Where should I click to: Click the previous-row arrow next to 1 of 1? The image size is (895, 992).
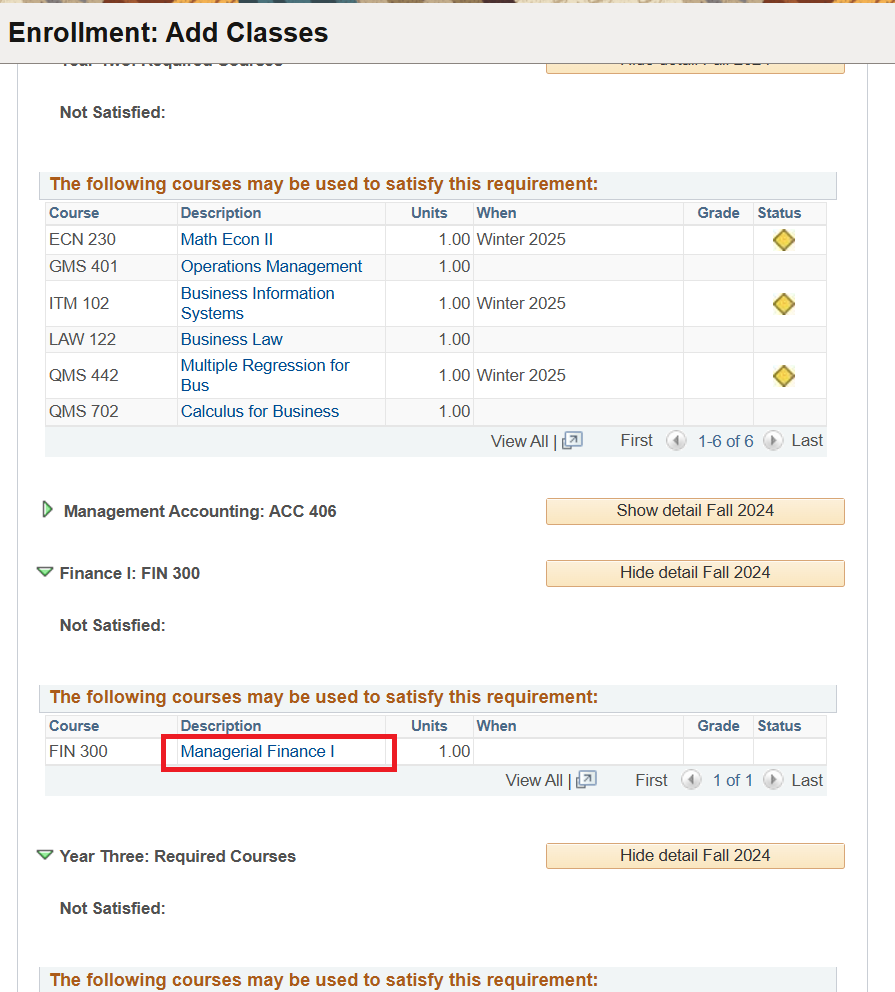pyautogui.click(x=691, y=781)
